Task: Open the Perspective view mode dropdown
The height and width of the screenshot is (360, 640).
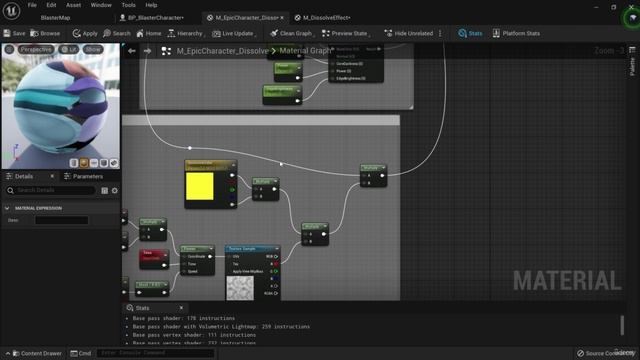Action: (36, 49)
